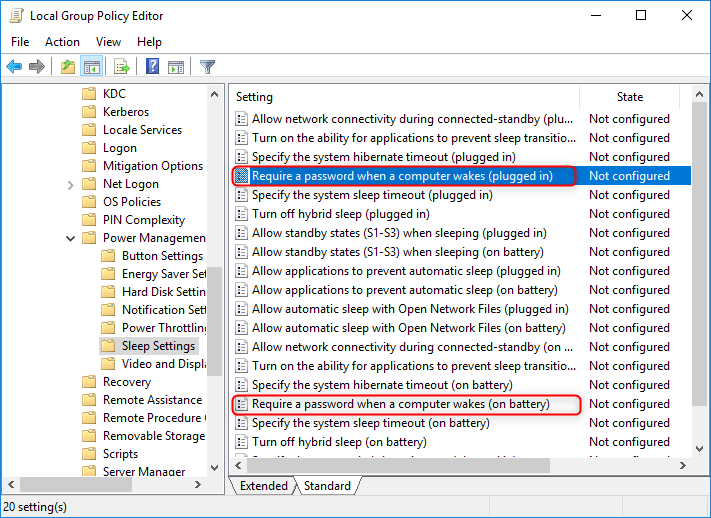Screen dimensions: 711x518
Task: Click the Back arrow in the toolbar
Action: click(x=14, y=67)
